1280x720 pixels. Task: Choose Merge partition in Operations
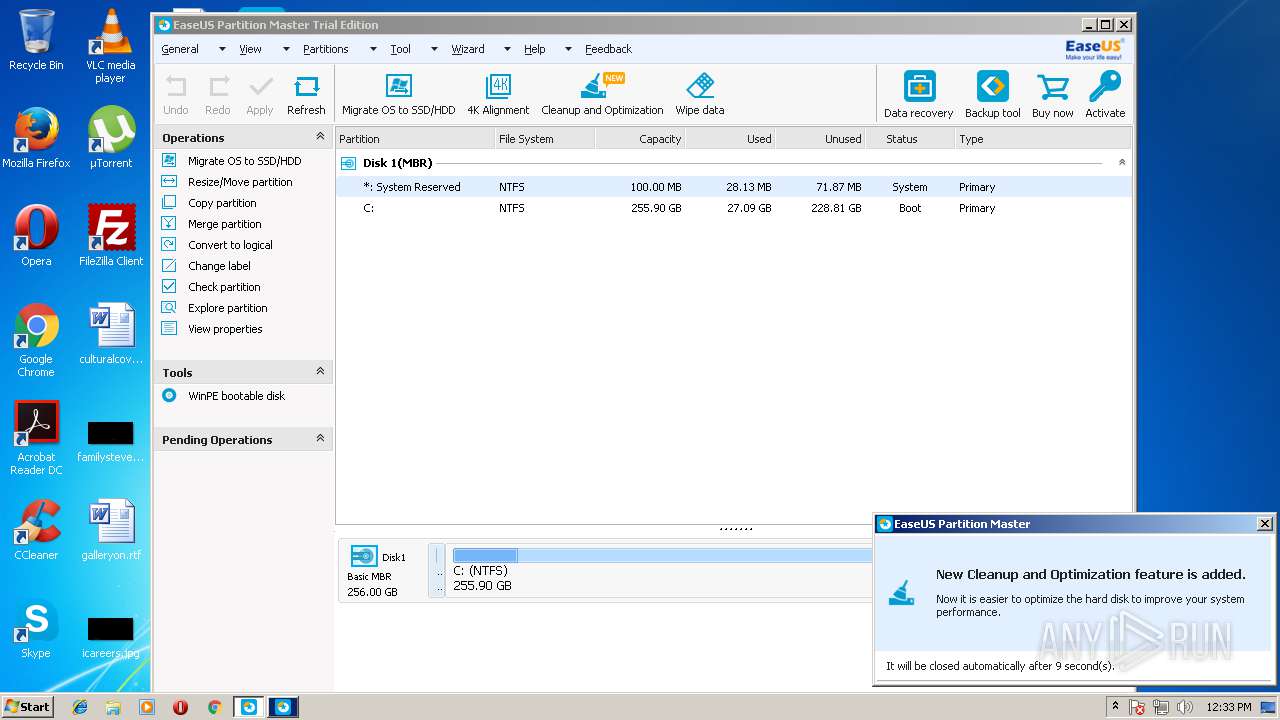[x=224, y=224]
